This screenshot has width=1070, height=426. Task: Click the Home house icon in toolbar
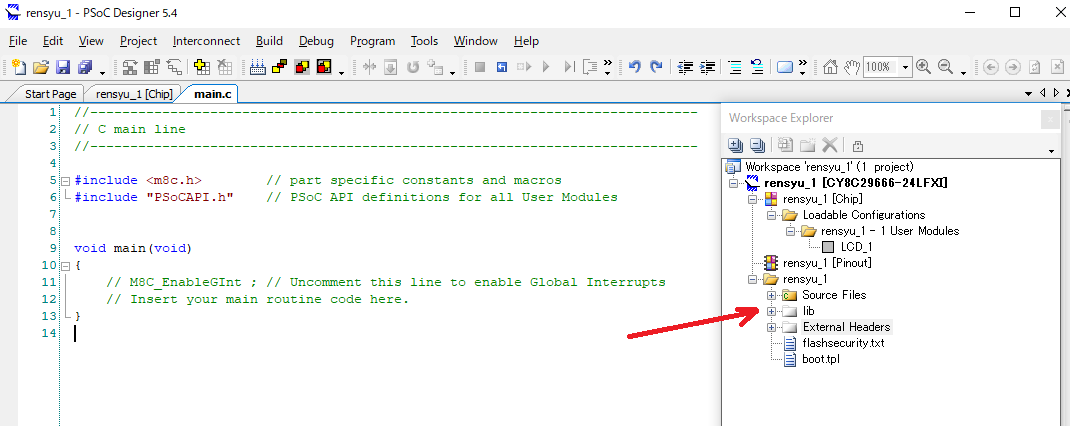[x=830, y=67]
